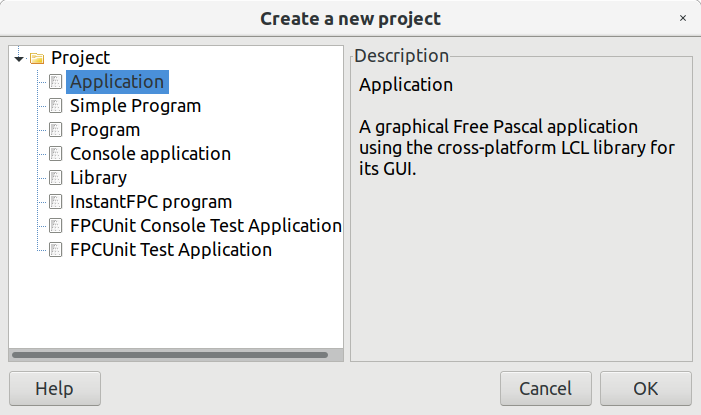Click the FPCUnit Test Application icon

click(56, 250)
